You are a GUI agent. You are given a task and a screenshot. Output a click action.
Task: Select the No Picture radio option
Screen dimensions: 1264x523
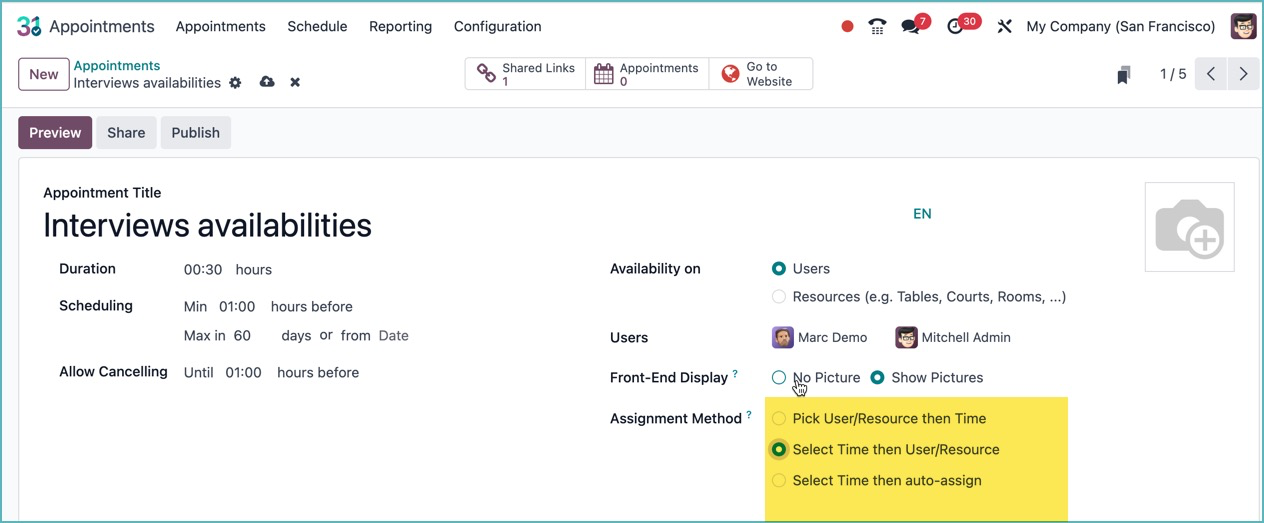point(779,378)
